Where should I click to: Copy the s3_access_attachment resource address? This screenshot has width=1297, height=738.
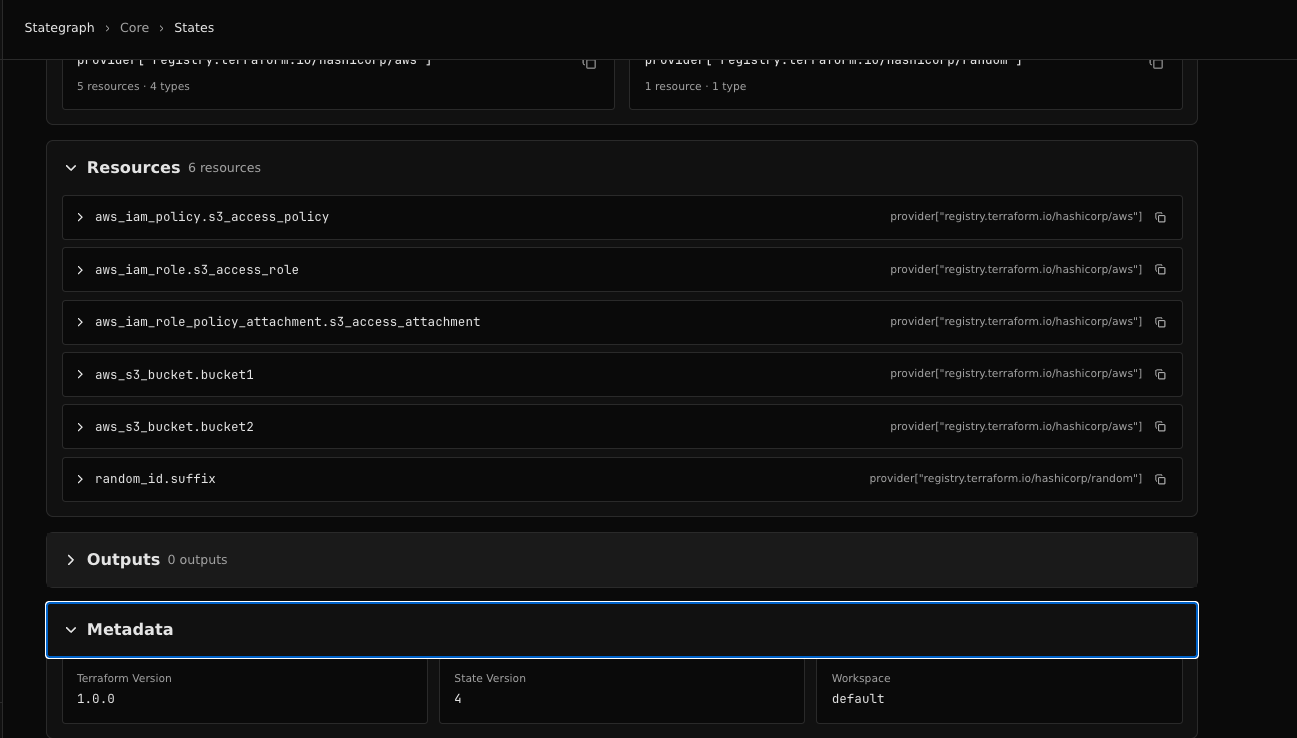pos(1160,322)
